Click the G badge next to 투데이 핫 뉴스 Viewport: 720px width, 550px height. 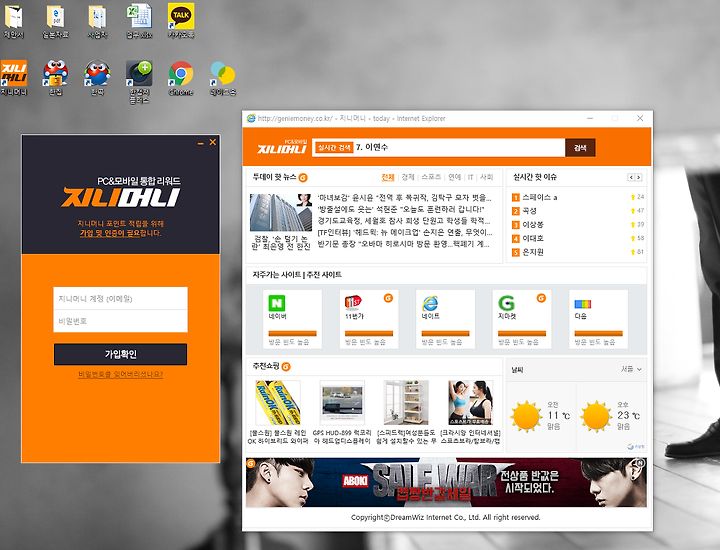click(303, 178)
